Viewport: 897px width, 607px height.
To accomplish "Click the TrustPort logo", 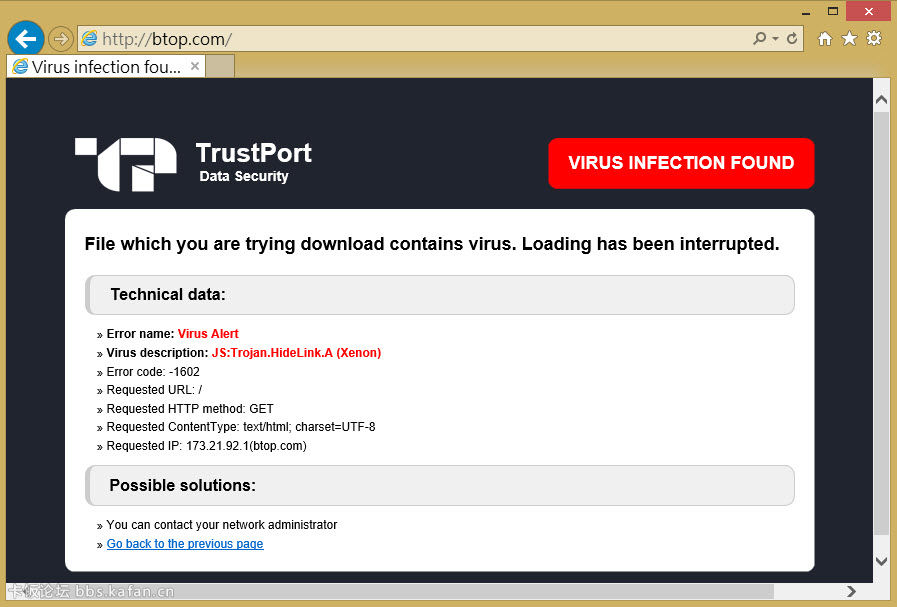I will click(x=126, y=164).
